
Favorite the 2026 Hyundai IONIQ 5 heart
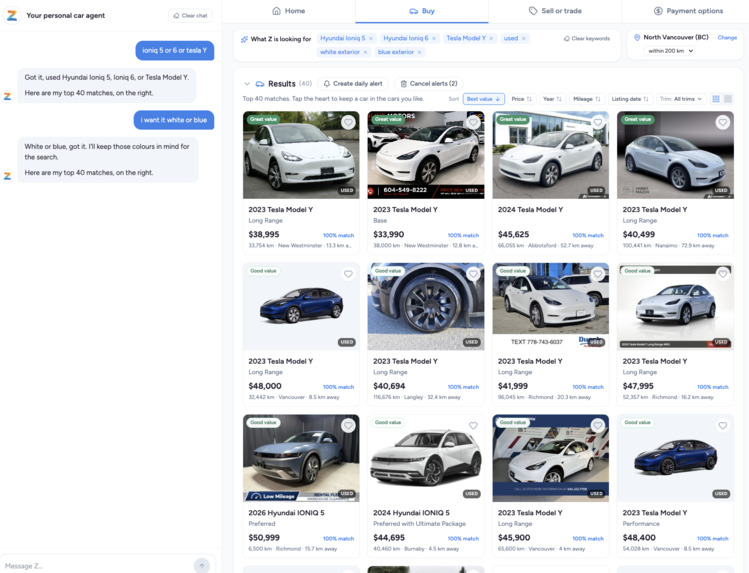point(348,425)
